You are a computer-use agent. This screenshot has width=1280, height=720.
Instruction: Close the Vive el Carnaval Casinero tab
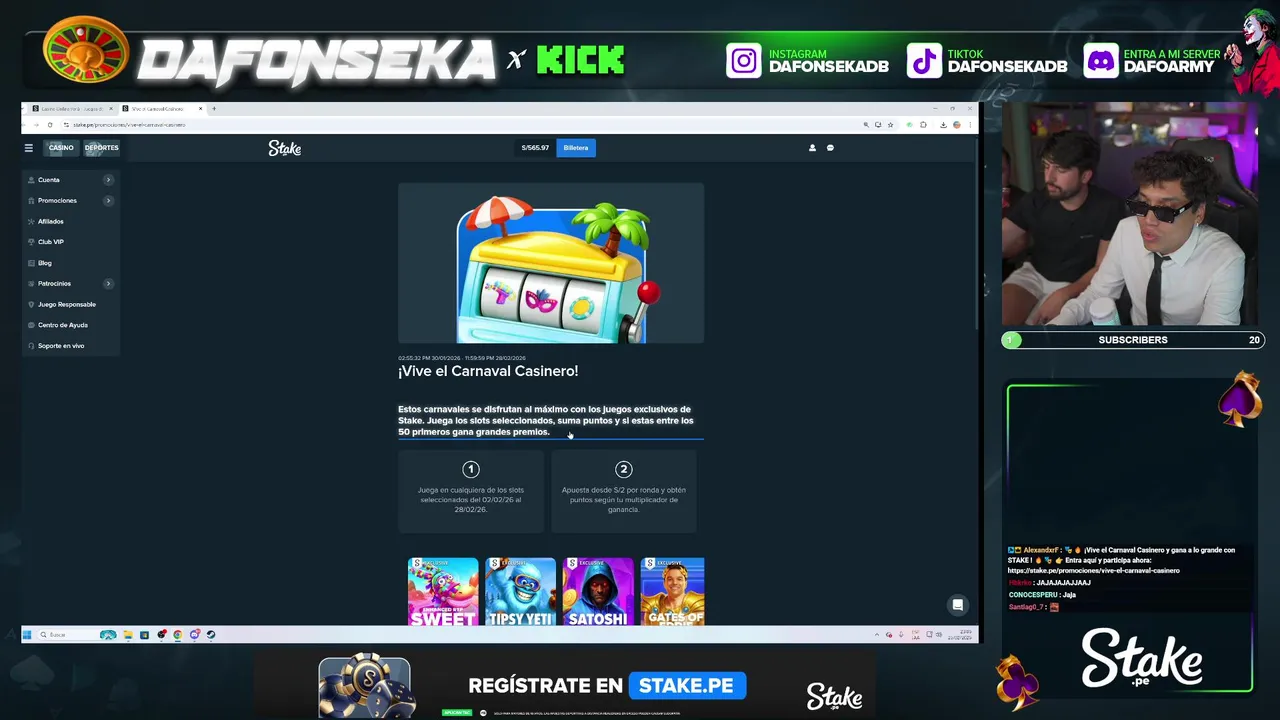(200, 108)
